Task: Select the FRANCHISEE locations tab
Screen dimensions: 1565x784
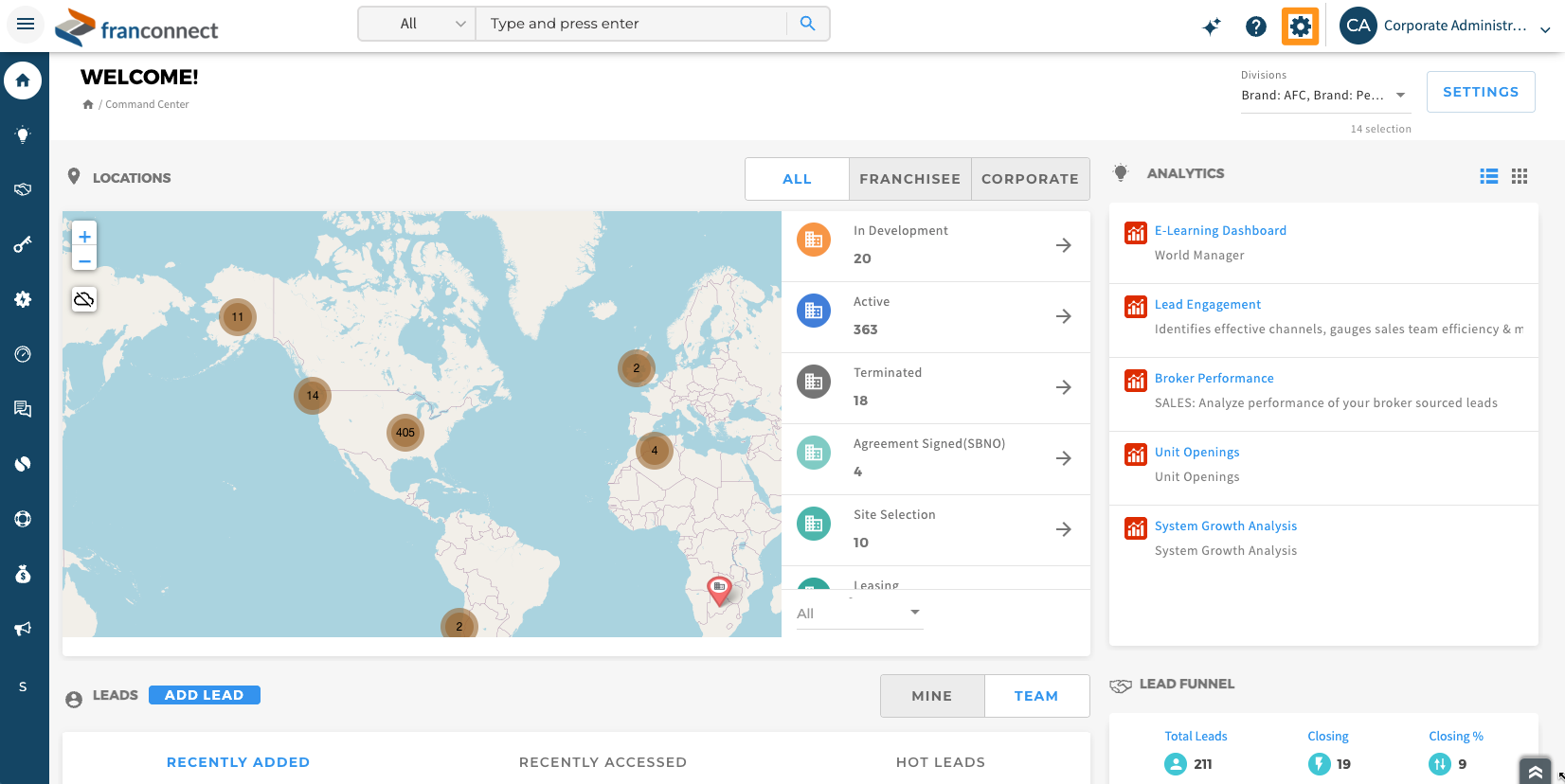Action: point(909,179)
